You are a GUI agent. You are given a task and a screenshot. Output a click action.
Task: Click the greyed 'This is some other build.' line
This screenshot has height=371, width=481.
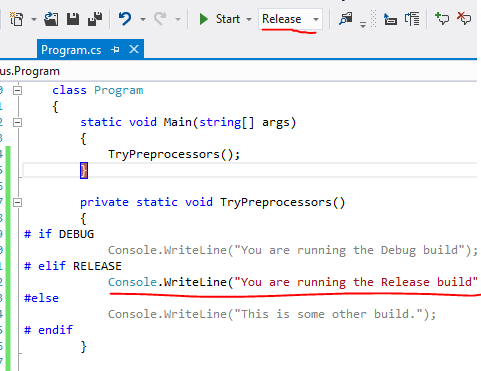pyautogui.click(x=272, y=314)
